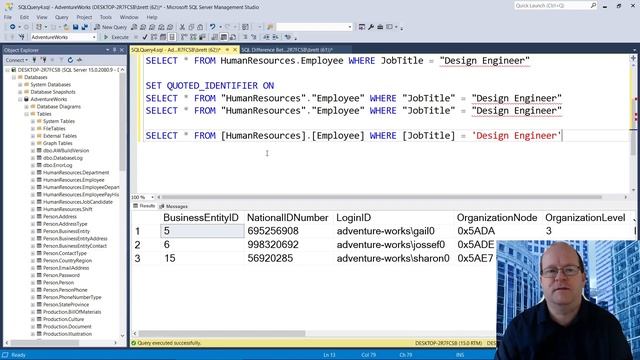The height and width of the screenshot is (360, 640).
Task: Comment out the selected lines icon
Action: coord(245,37)
